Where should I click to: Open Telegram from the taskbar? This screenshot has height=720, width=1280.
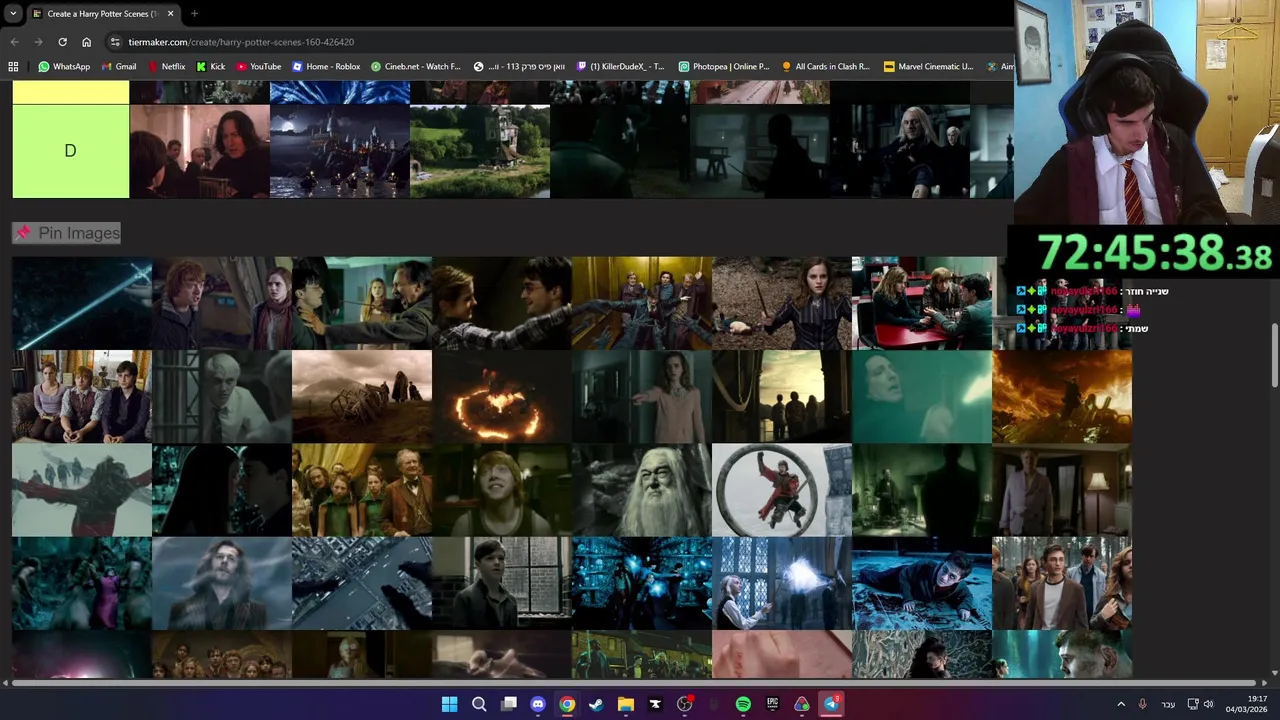click(x=831, y=704)
